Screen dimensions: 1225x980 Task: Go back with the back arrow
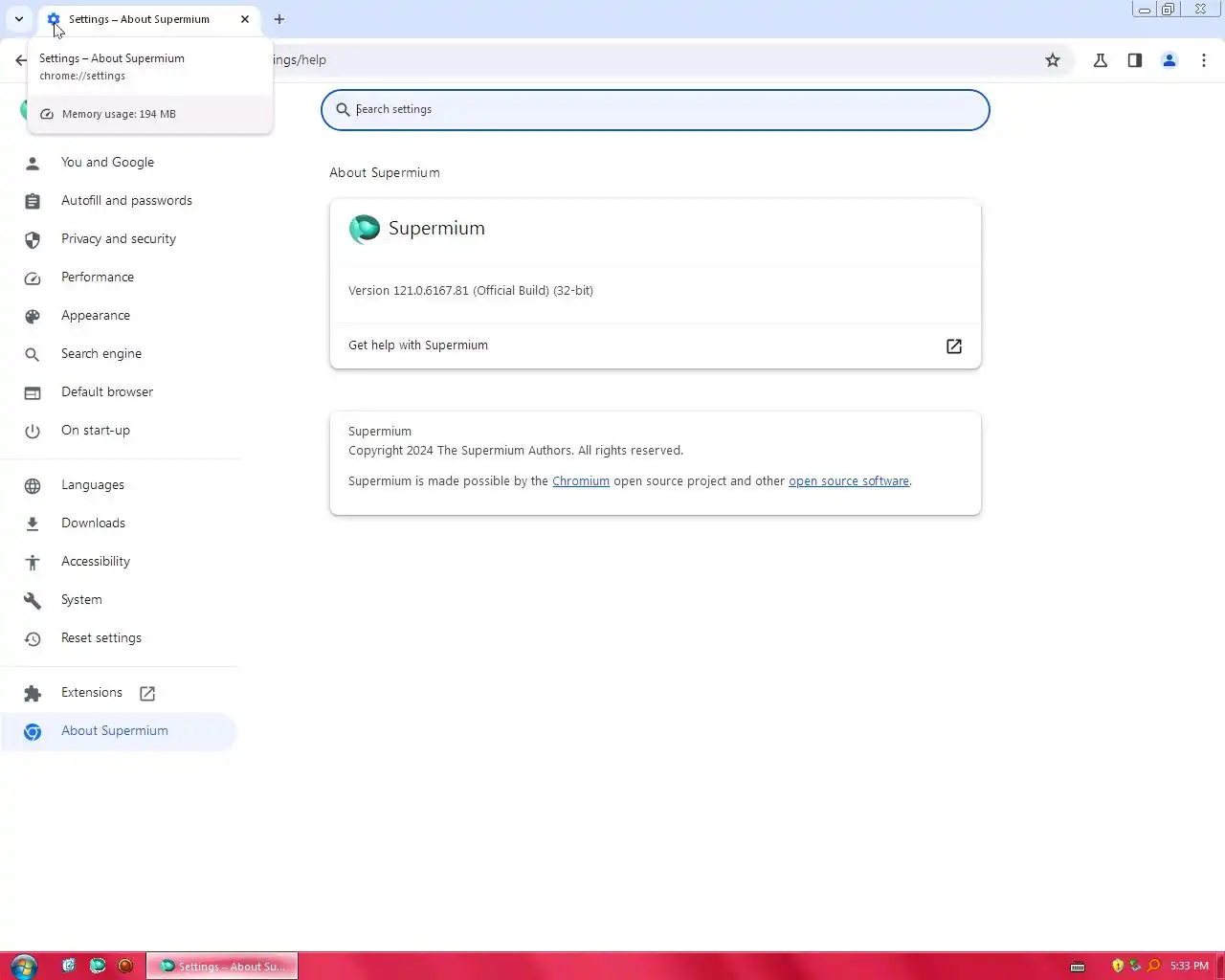(21, 60)
